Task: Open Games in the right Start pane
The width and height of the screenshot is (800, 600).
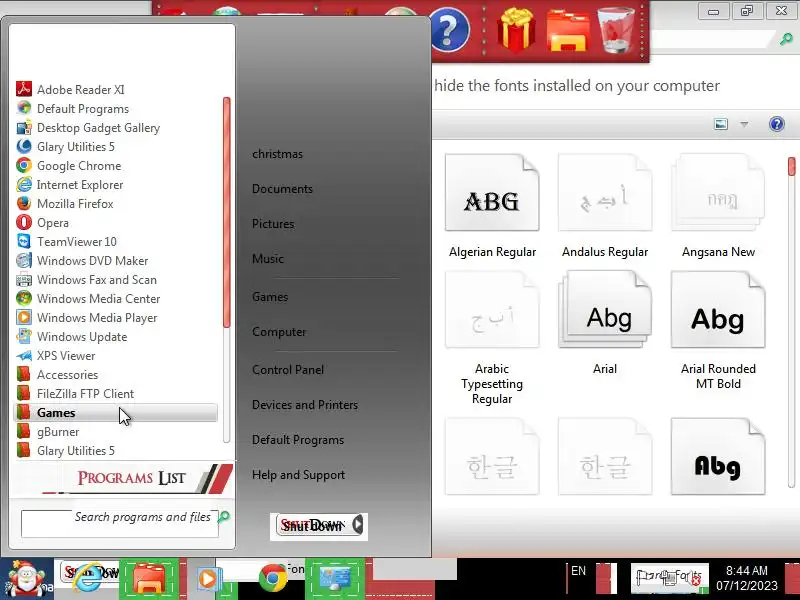Action: pyautogui.click(x=270, y=297)
